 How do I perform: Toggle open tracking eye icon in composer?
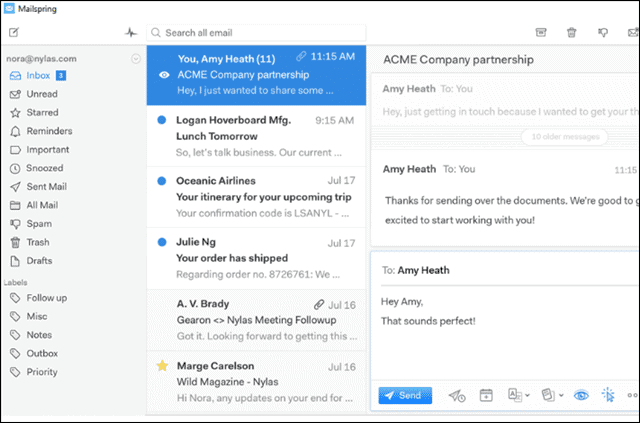(581, 396)
